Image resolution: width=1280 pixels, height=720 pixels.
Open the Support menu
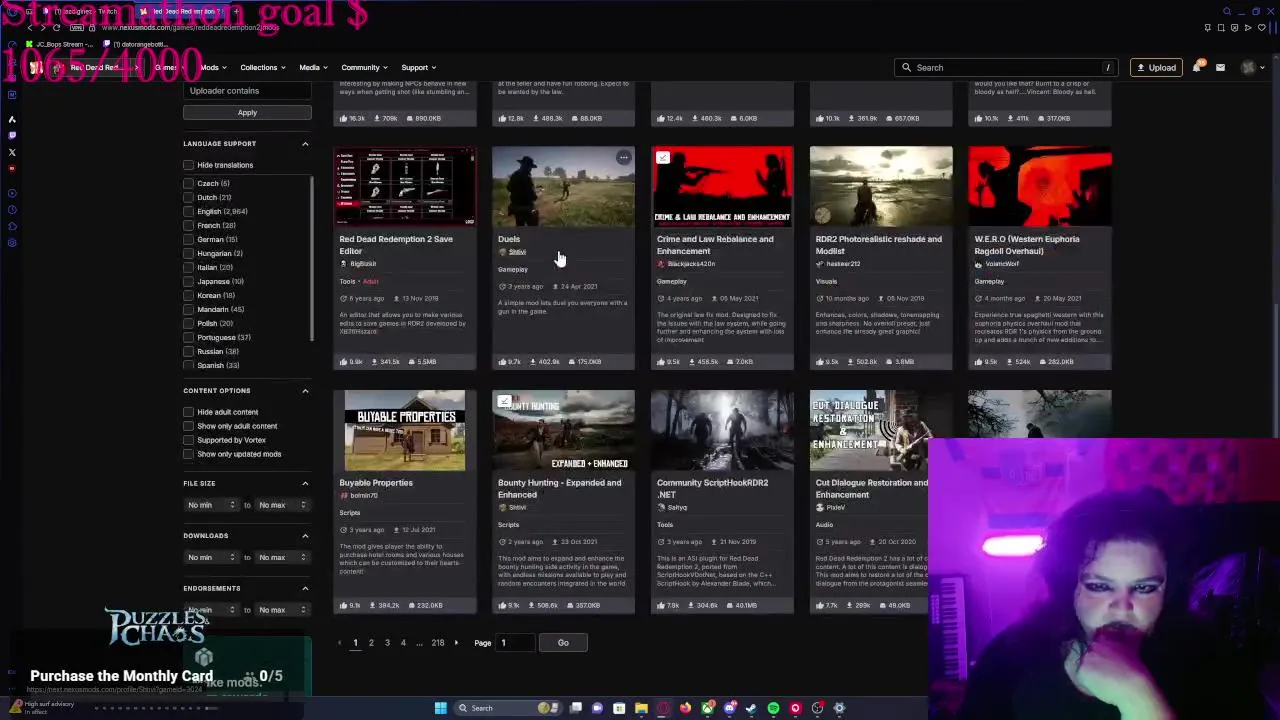click(x=419, y=67)
